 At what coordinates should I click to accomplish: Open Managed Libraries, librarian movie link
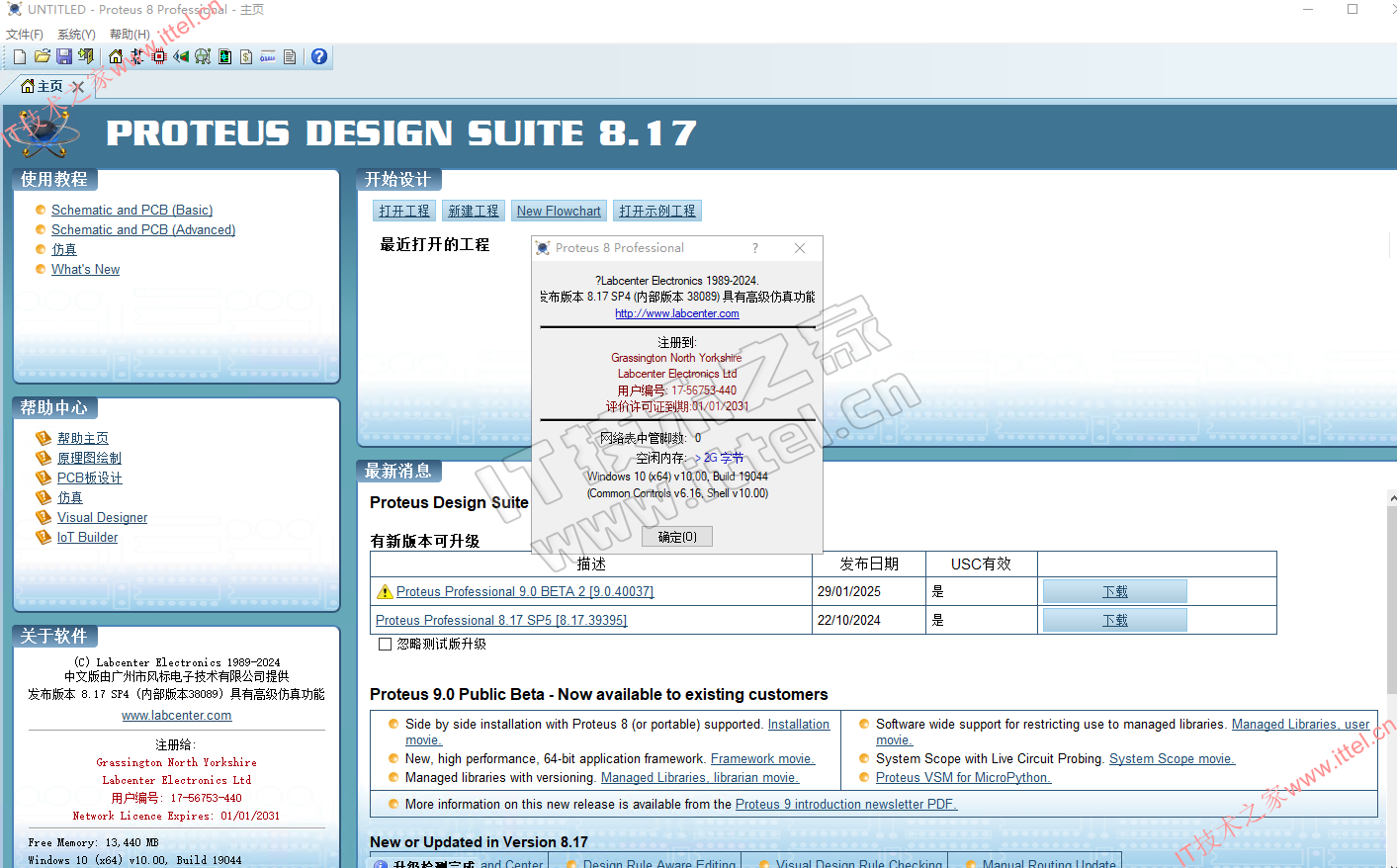700,778
